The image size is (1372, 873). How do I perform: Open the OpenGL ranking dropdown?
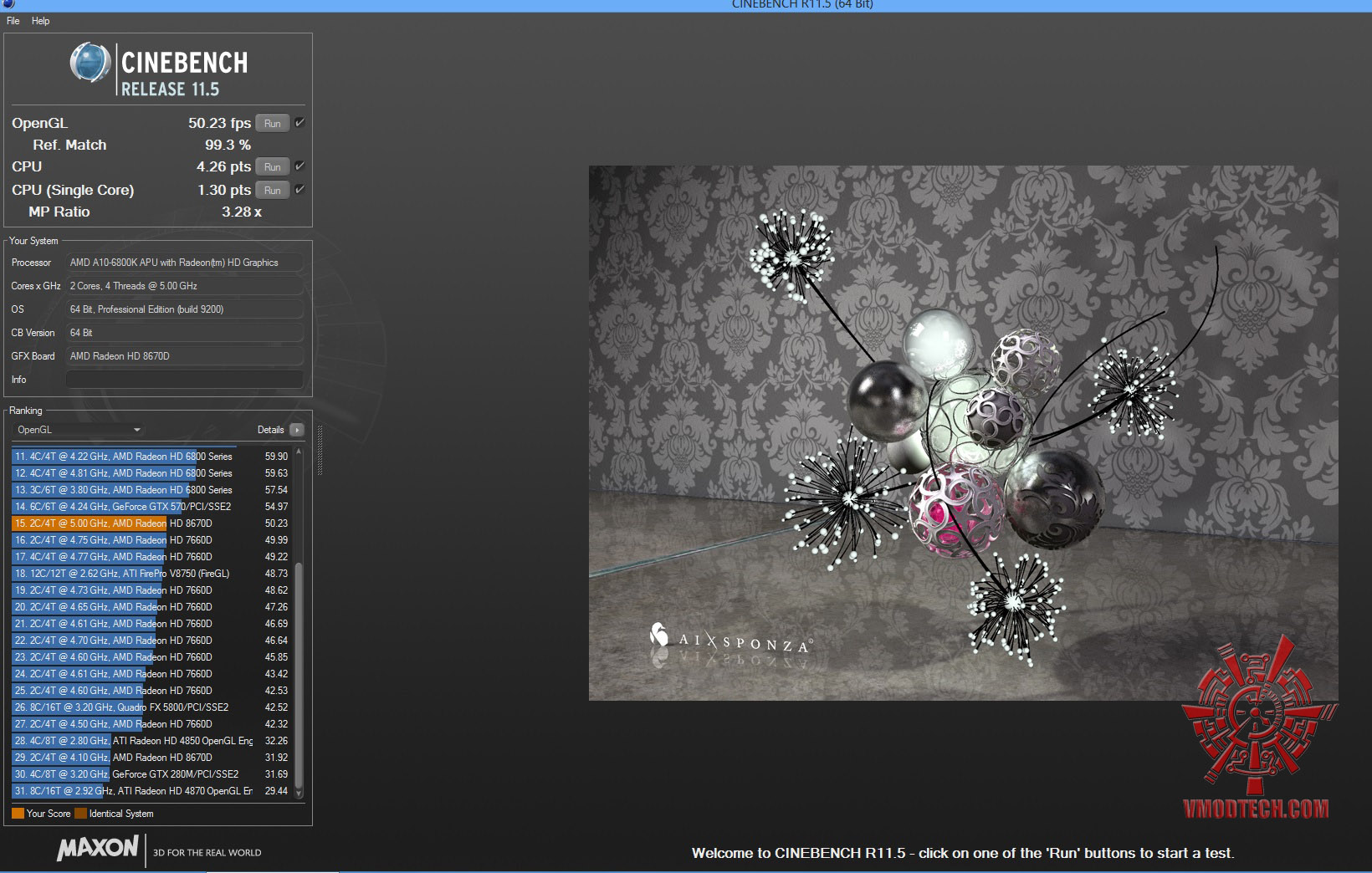click(x=79, y=430)
